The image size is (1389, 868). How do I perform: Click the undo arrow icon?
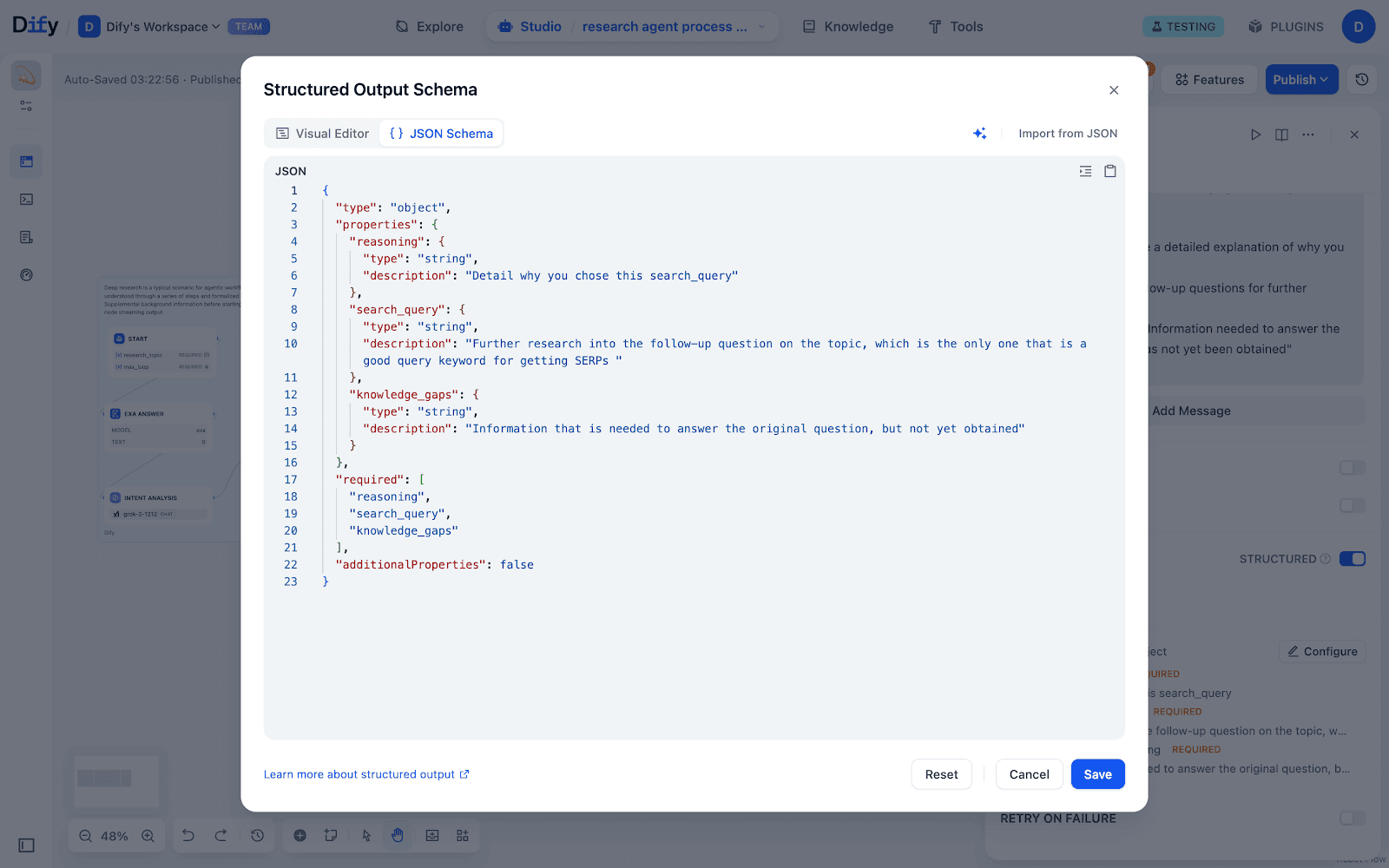click(x=188, y=836)
